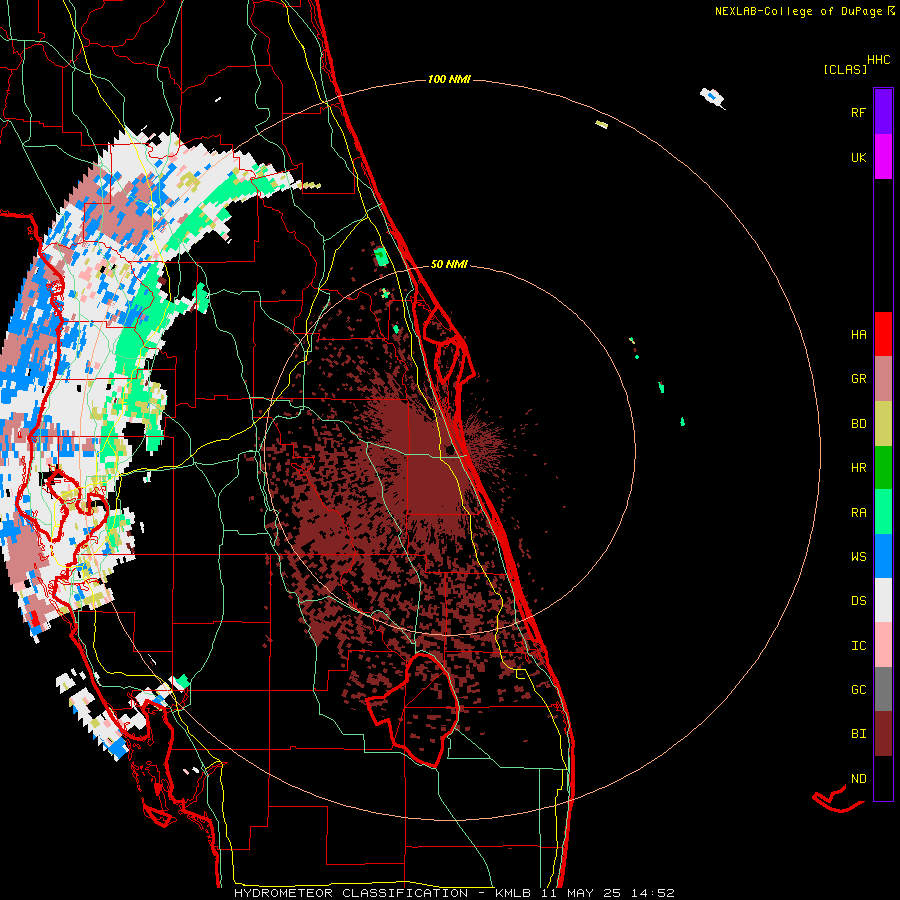Click the GC gray legend swatch
Viewport: 900px width, 900px height.
tap(883, 689)
